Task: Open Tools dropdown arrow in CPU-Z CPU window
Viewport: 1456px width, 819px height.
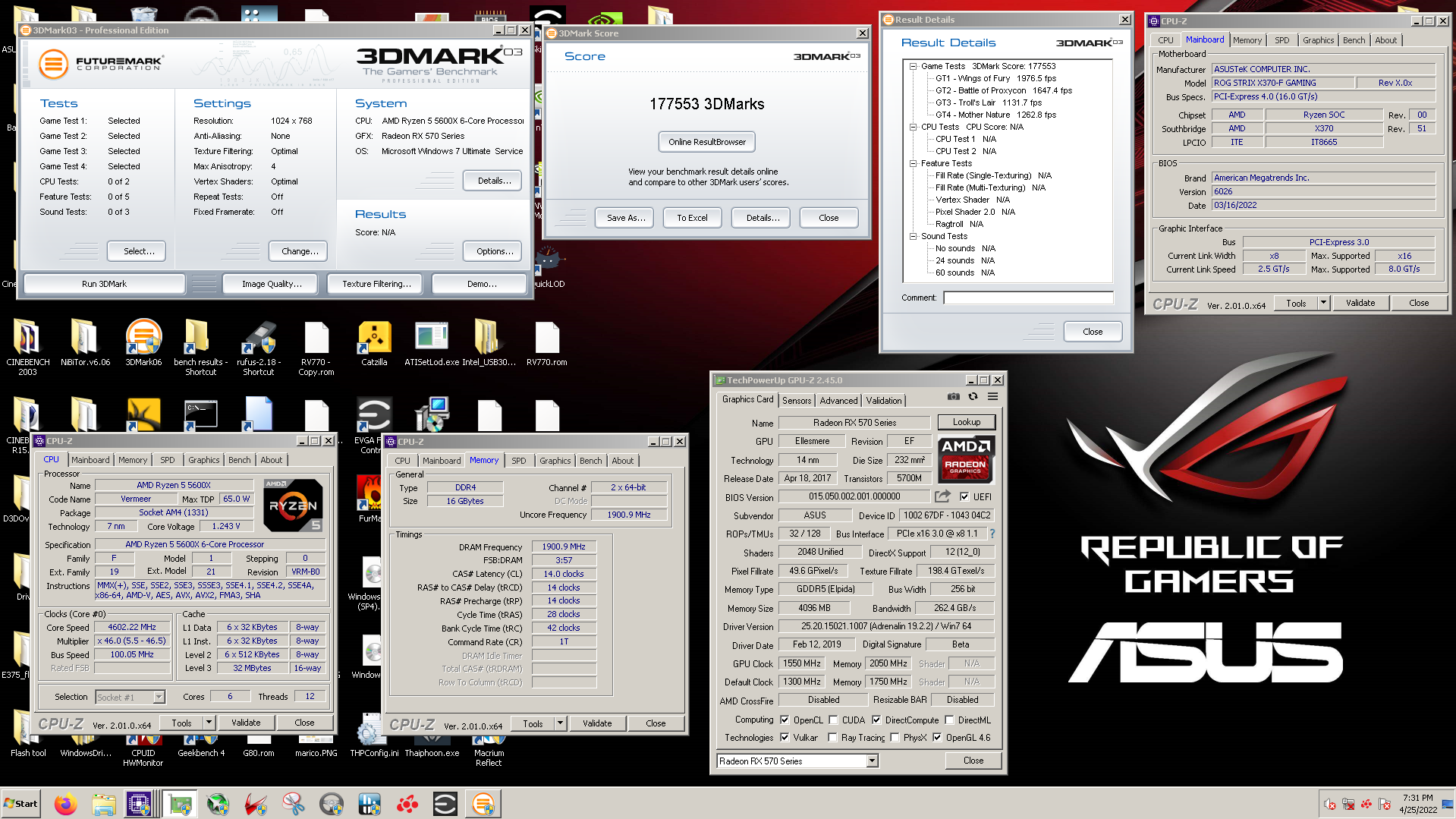Action: pyautogui.click(x=209, y=723)
